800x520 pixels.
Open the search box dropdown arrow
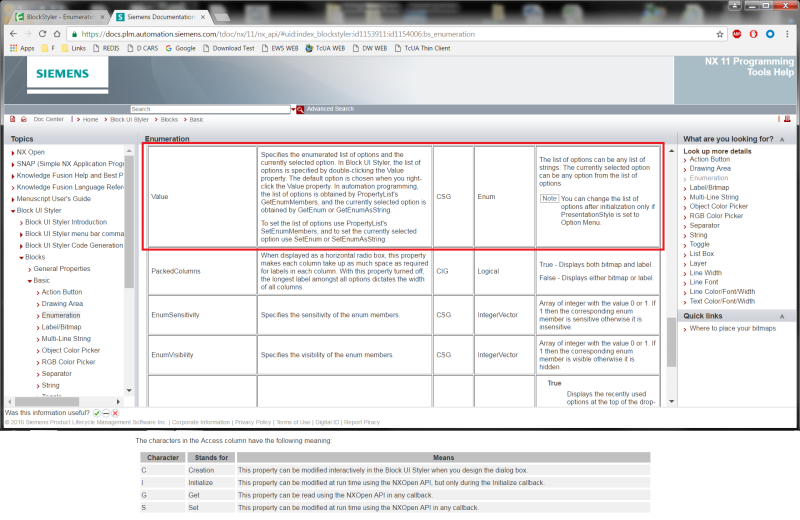click(293, 109)
